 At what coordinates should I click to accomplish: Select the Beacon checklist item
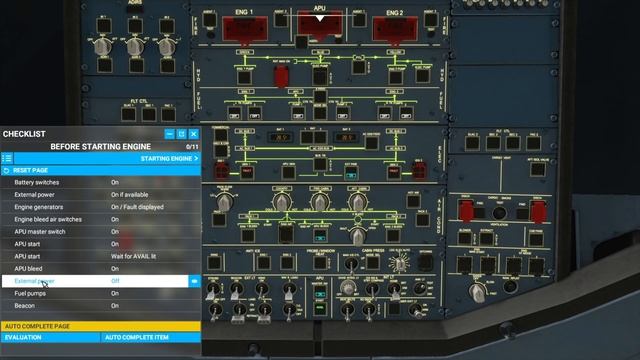101,306
